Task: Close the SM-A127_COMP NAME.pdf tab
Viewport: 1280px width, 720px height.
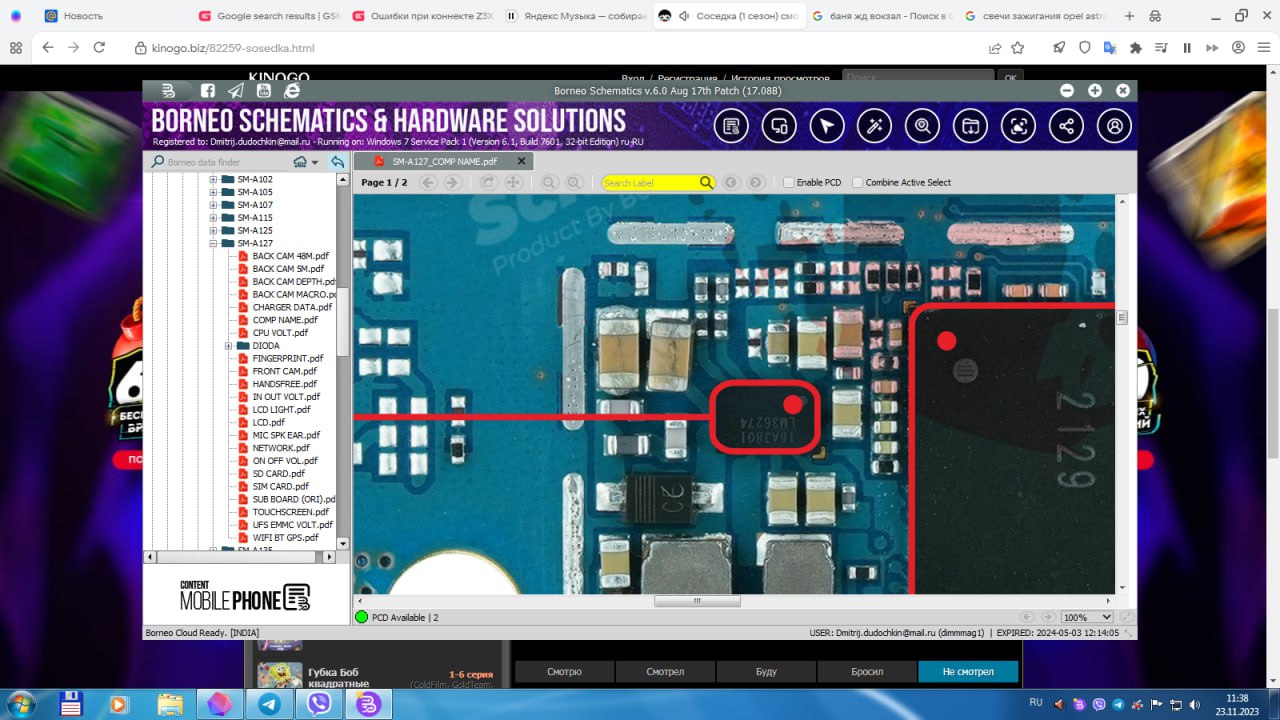Action: pos(522,161)
